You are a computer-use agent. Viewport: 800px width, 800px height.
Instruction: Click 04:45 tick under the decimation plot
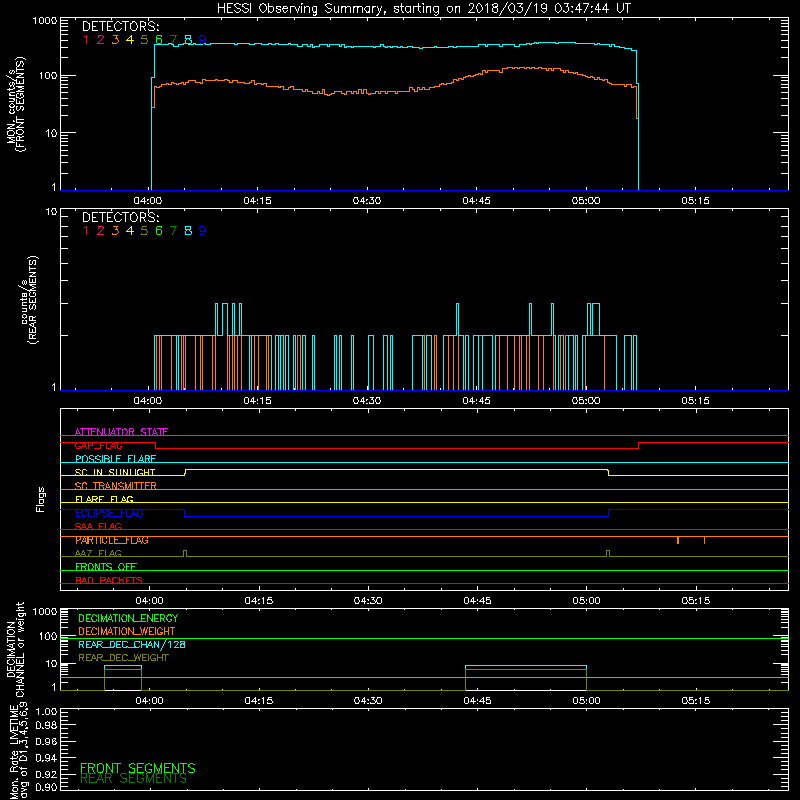478,701
